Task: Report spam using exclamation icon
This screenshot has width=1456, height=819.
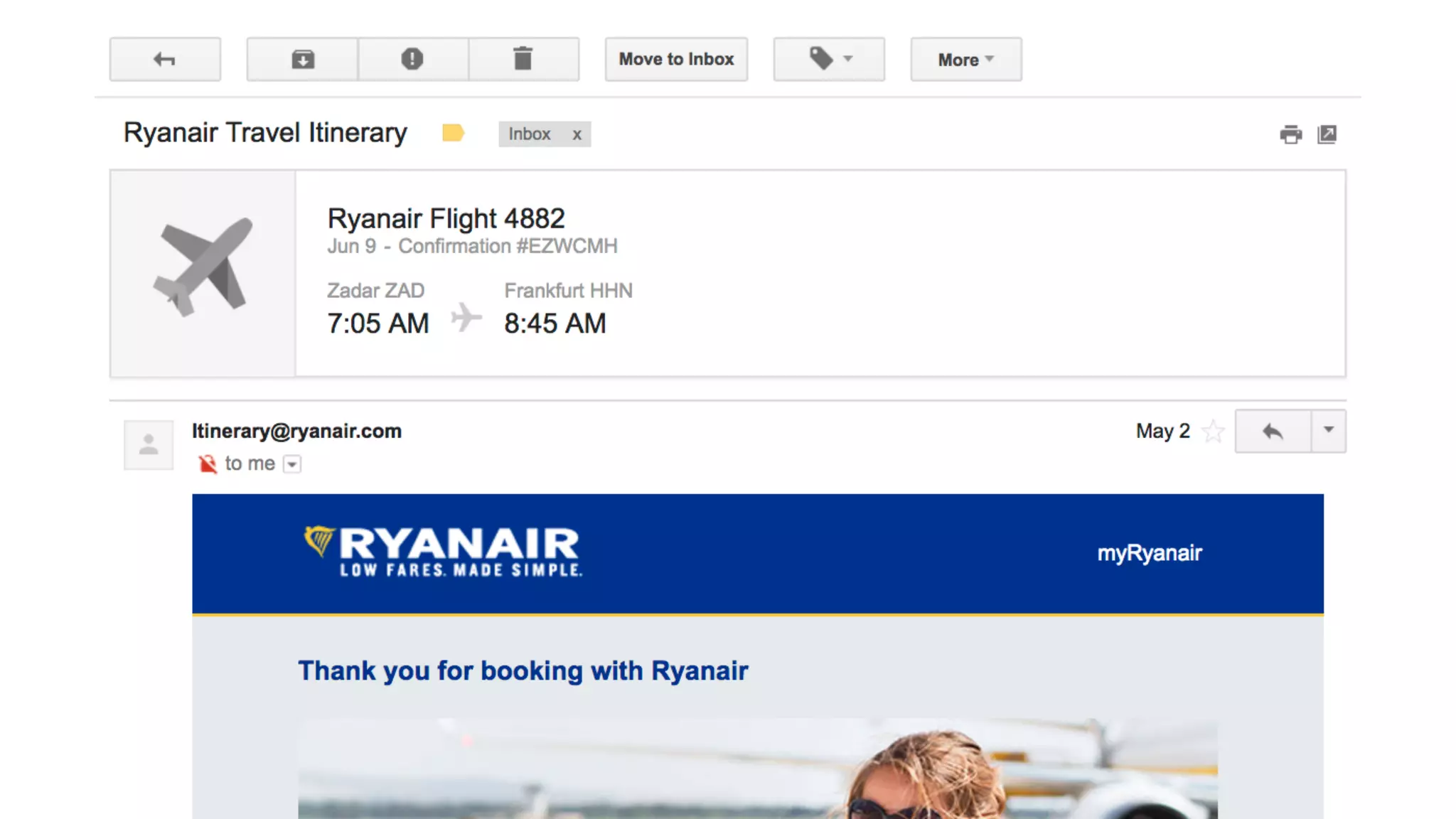Action: (x=412, y=59)
